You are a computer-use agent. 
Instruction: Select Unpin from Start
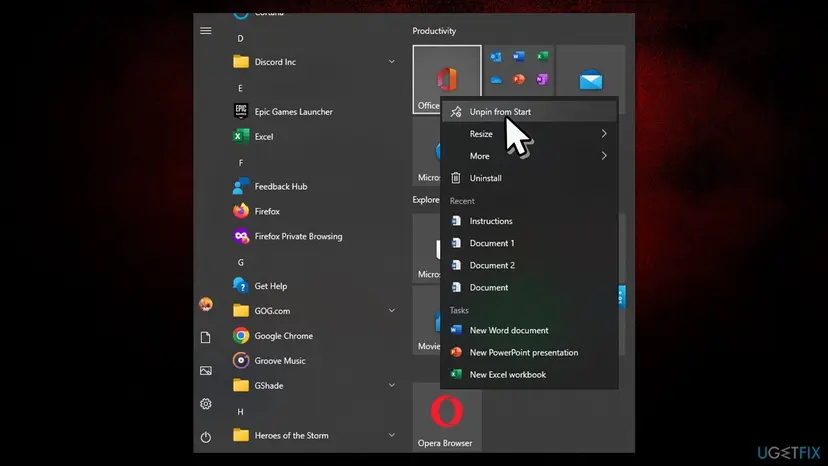pos(529,111)
